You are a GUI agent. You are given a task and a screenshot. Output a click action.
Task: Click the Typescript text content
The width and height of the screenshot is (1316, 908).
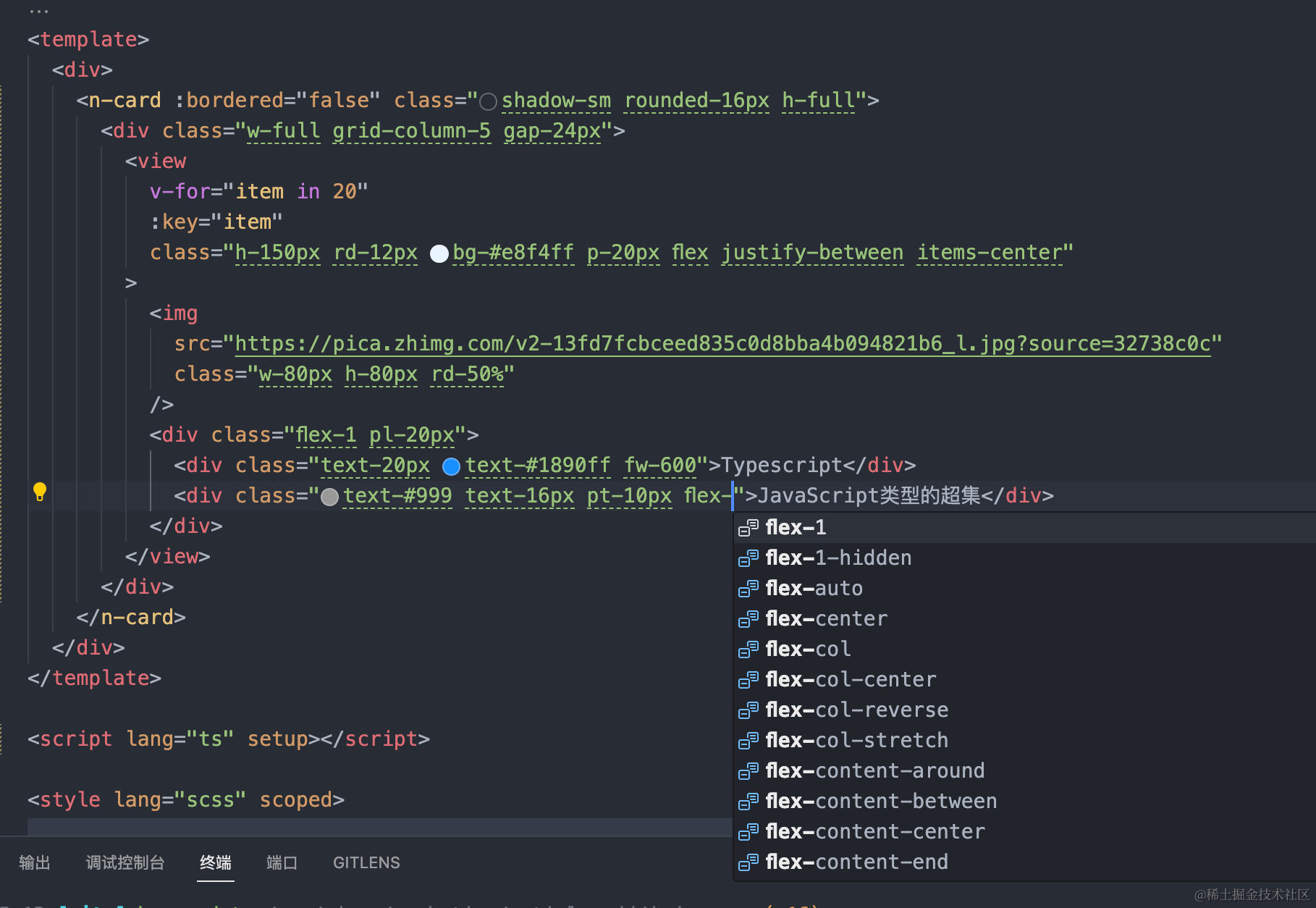[x=782, y=465]
